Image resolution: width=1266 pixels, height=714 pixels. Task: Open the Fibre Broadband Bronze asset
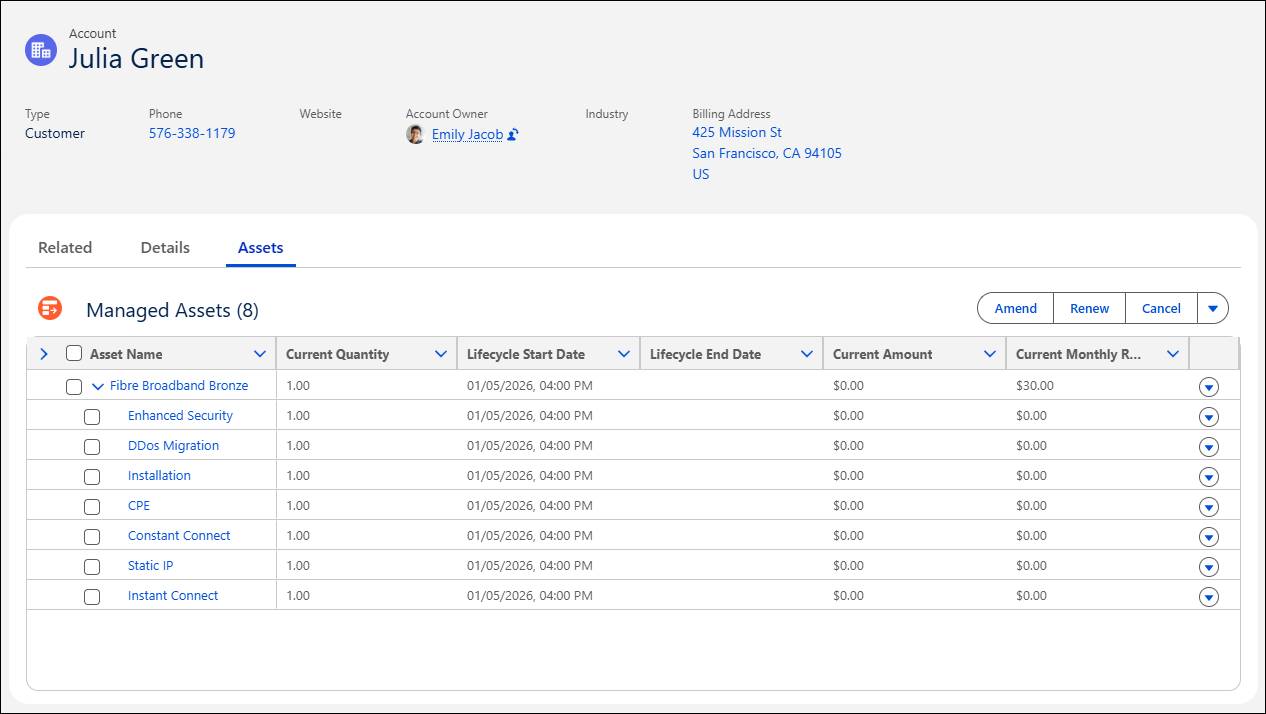[x=179, y=385]
